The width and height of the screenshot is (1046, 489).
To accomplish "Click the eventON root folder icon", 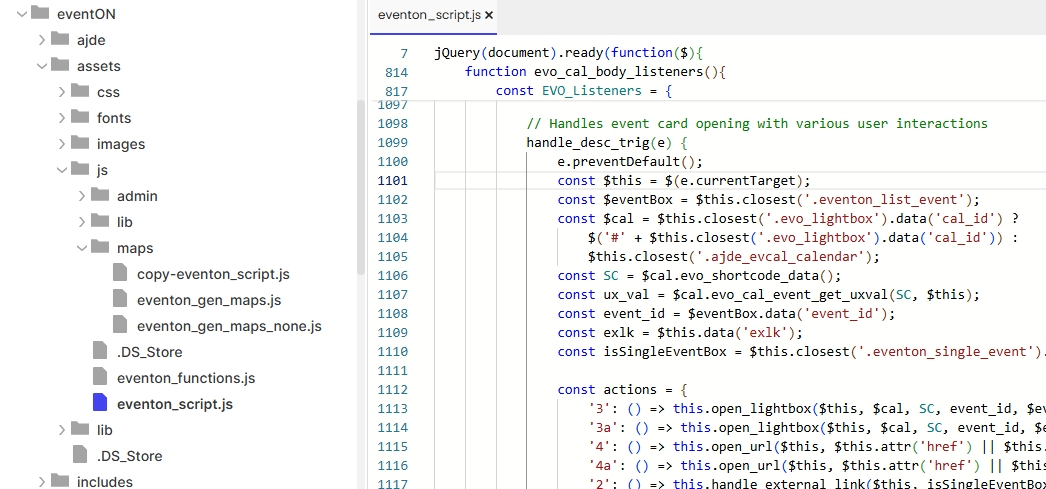I will coord(40,14).
